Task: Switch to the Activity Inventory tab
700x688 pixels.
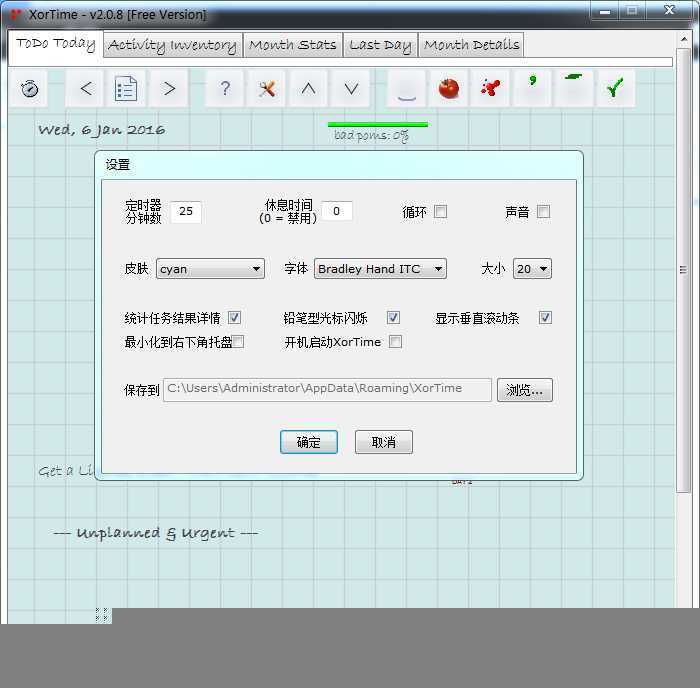Action: tap(173, 45)
